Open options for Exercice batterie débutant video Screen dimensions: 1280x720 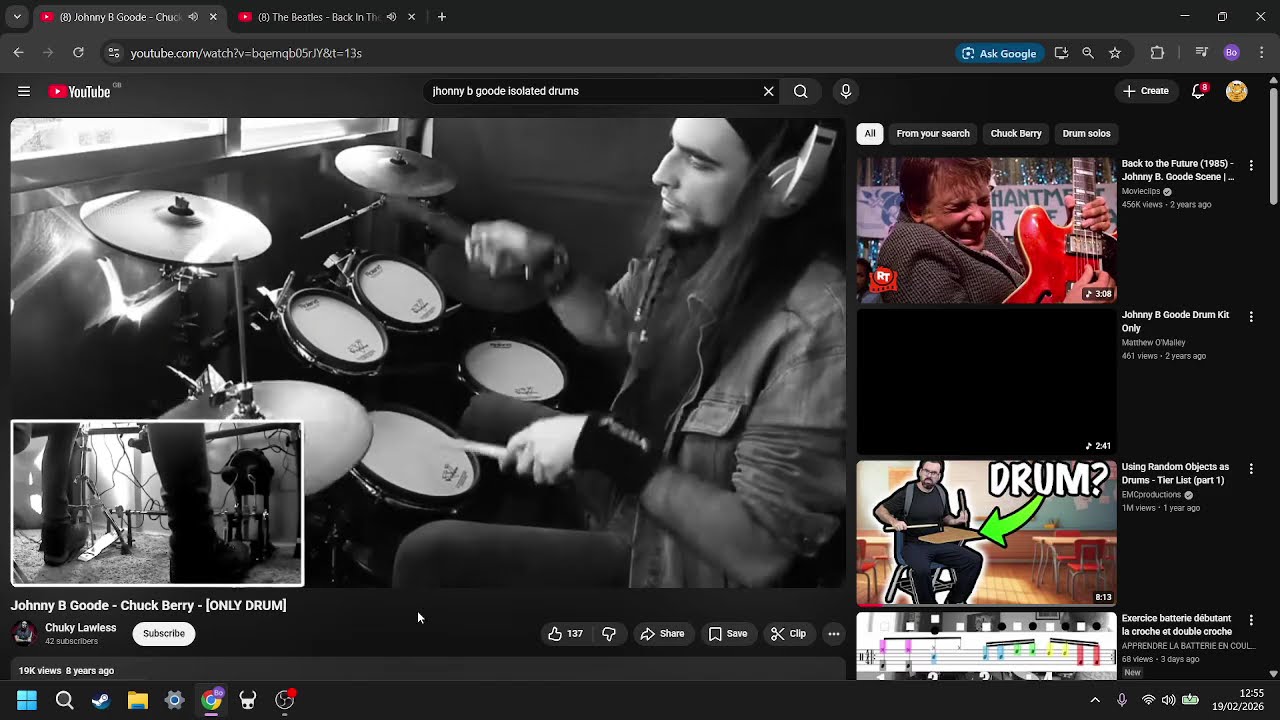click(1251, 621)
